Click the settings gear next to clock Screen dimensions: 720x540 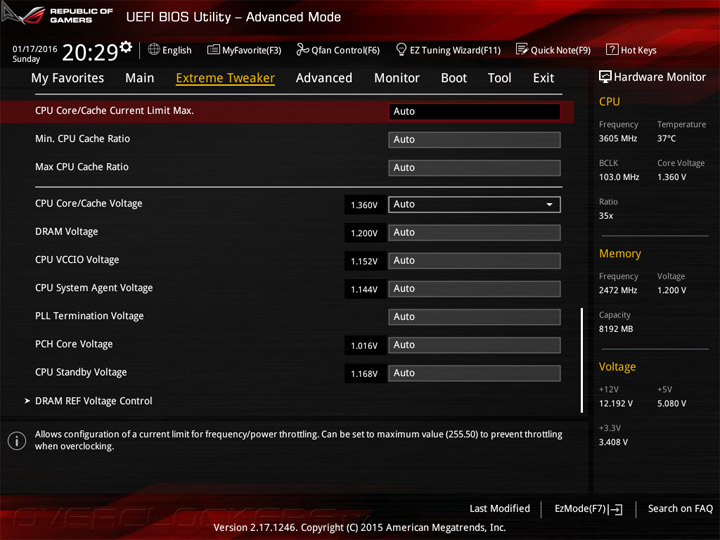[x=126, y=47]
